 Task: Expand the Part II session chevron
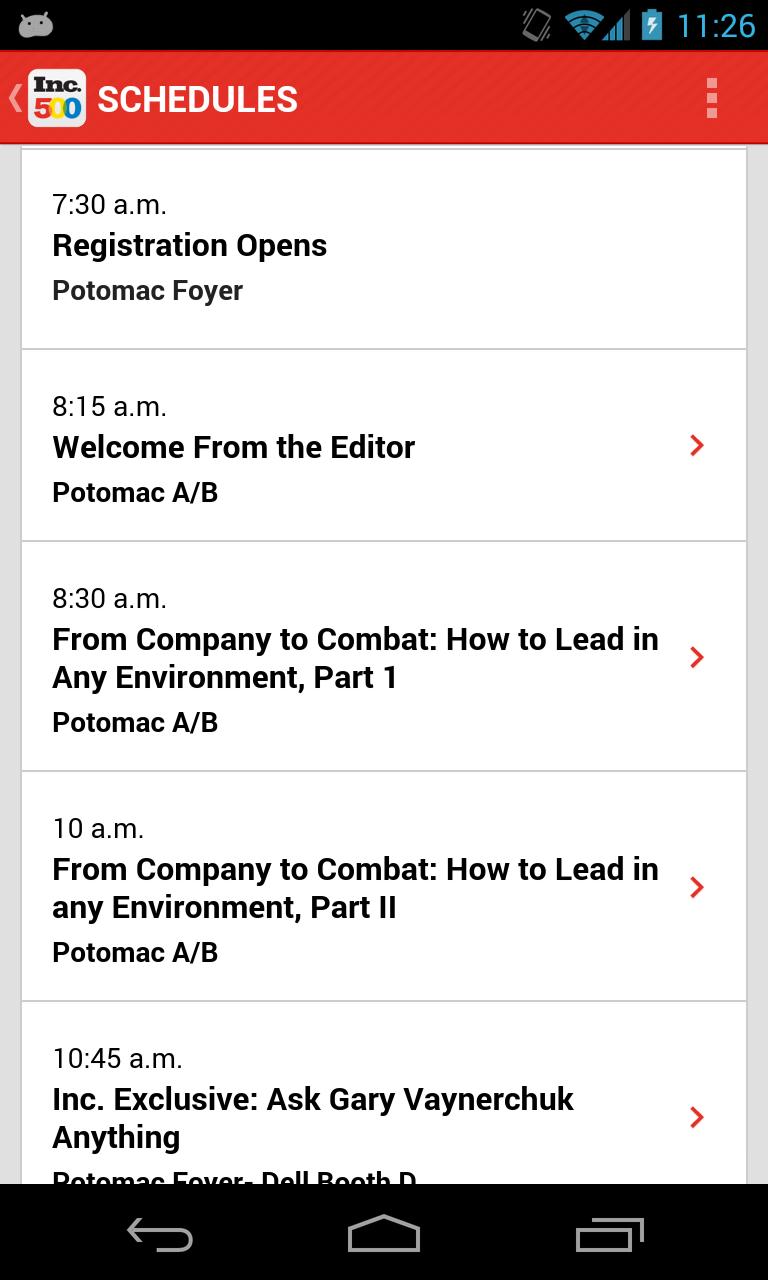[697, 887]
